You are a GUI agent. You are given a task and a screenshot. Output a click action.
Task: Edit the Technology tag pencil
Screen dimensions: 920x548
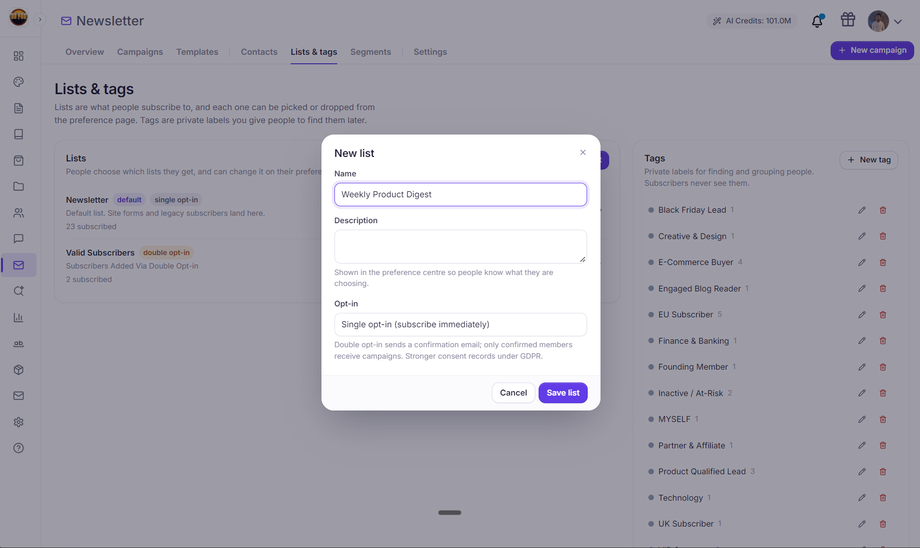point(861,498)
